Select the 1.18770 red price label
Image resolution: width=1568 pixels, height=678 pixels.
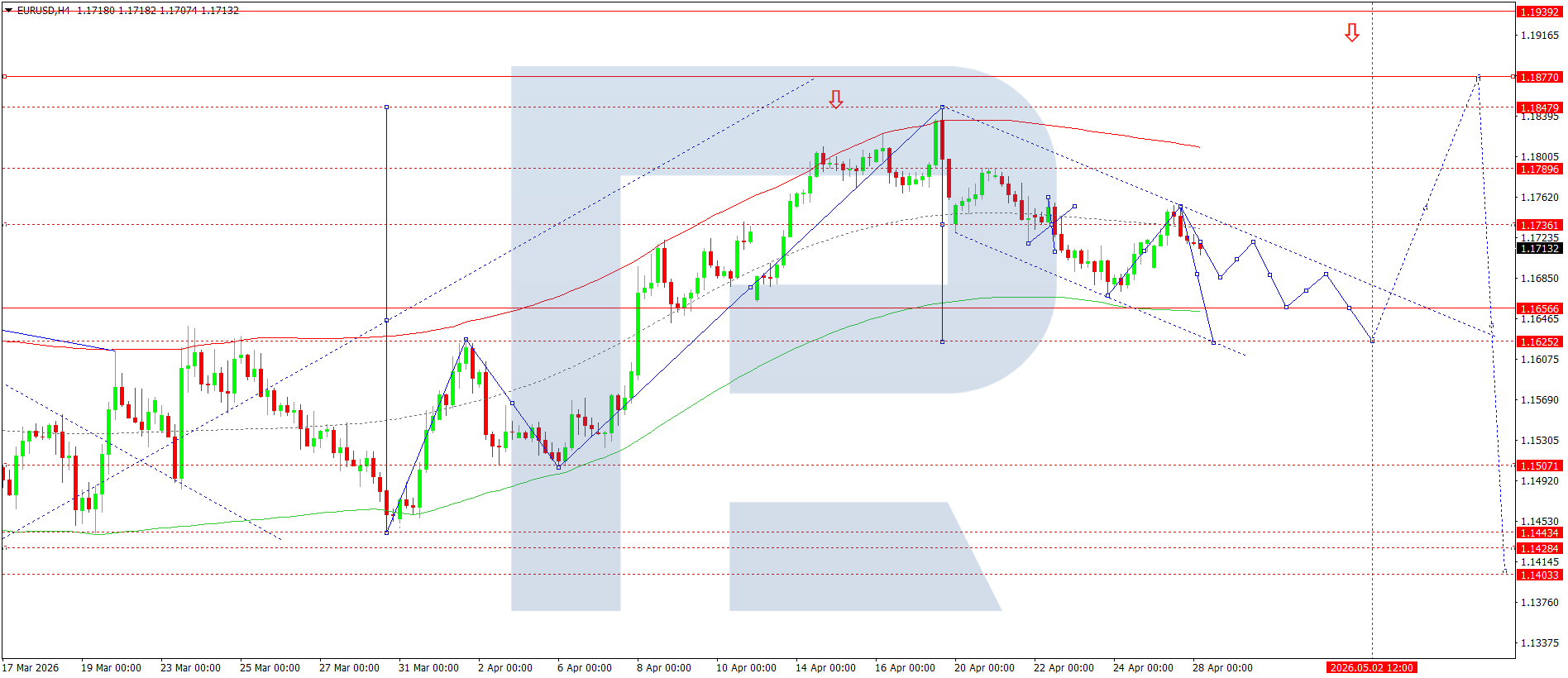(x=1539, y=77)
